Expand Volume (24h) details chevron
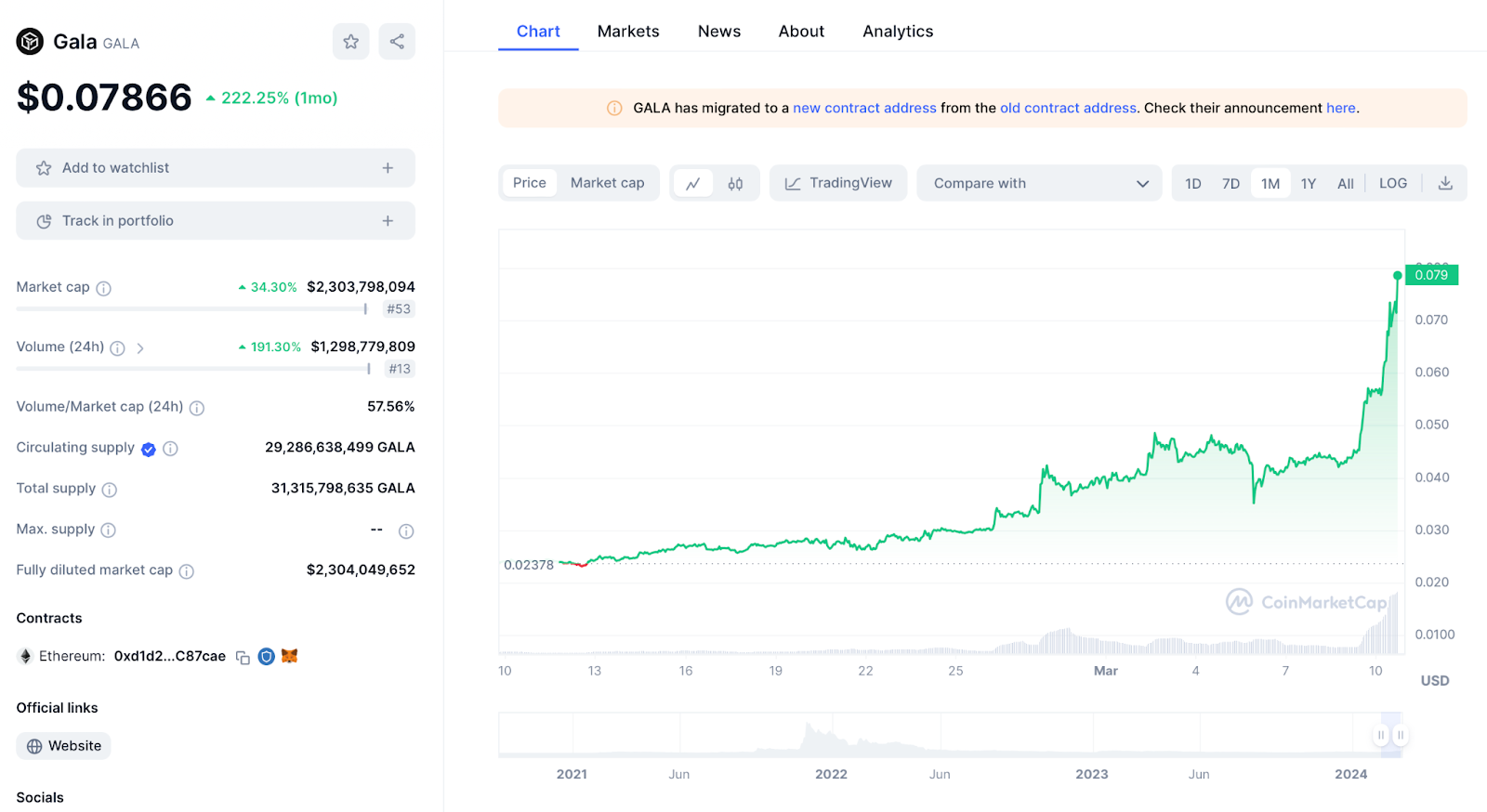The height and width of the screenshot is (812, 1487). pos(140,348)
